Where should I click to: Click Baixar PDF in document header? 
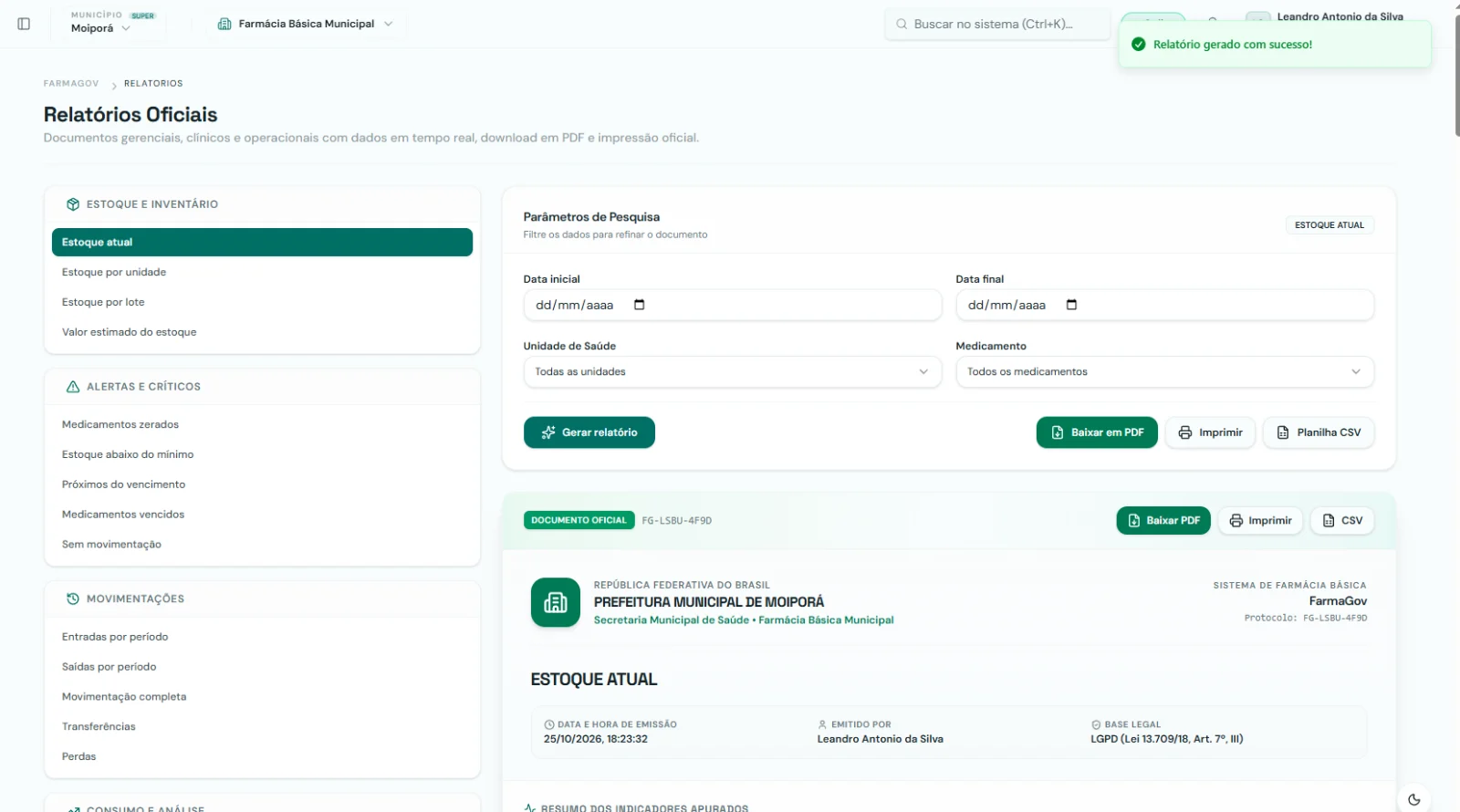coord(1163,521)
